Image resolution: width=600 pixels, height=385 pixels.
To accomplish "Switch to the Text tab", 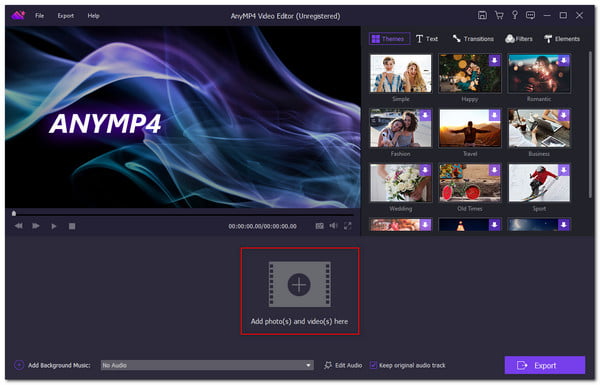I will coord(427,39).
